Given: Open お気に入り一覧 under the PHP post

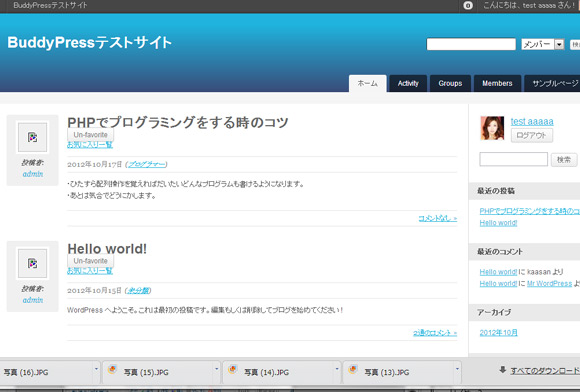Looking at the screenshot, I should (90, 145).
